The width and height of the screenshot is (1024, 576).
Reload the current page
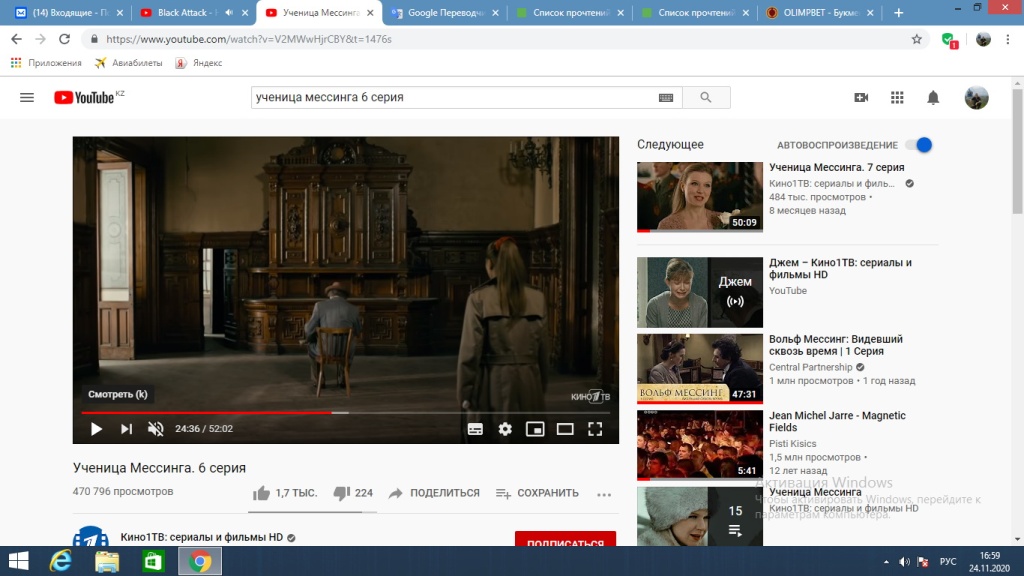click(x=64, y=39)
